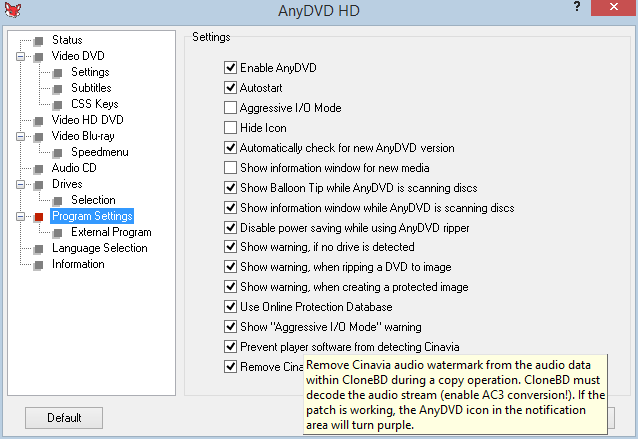
Task: Open Selection under Drives
Action: coord(94,200)
